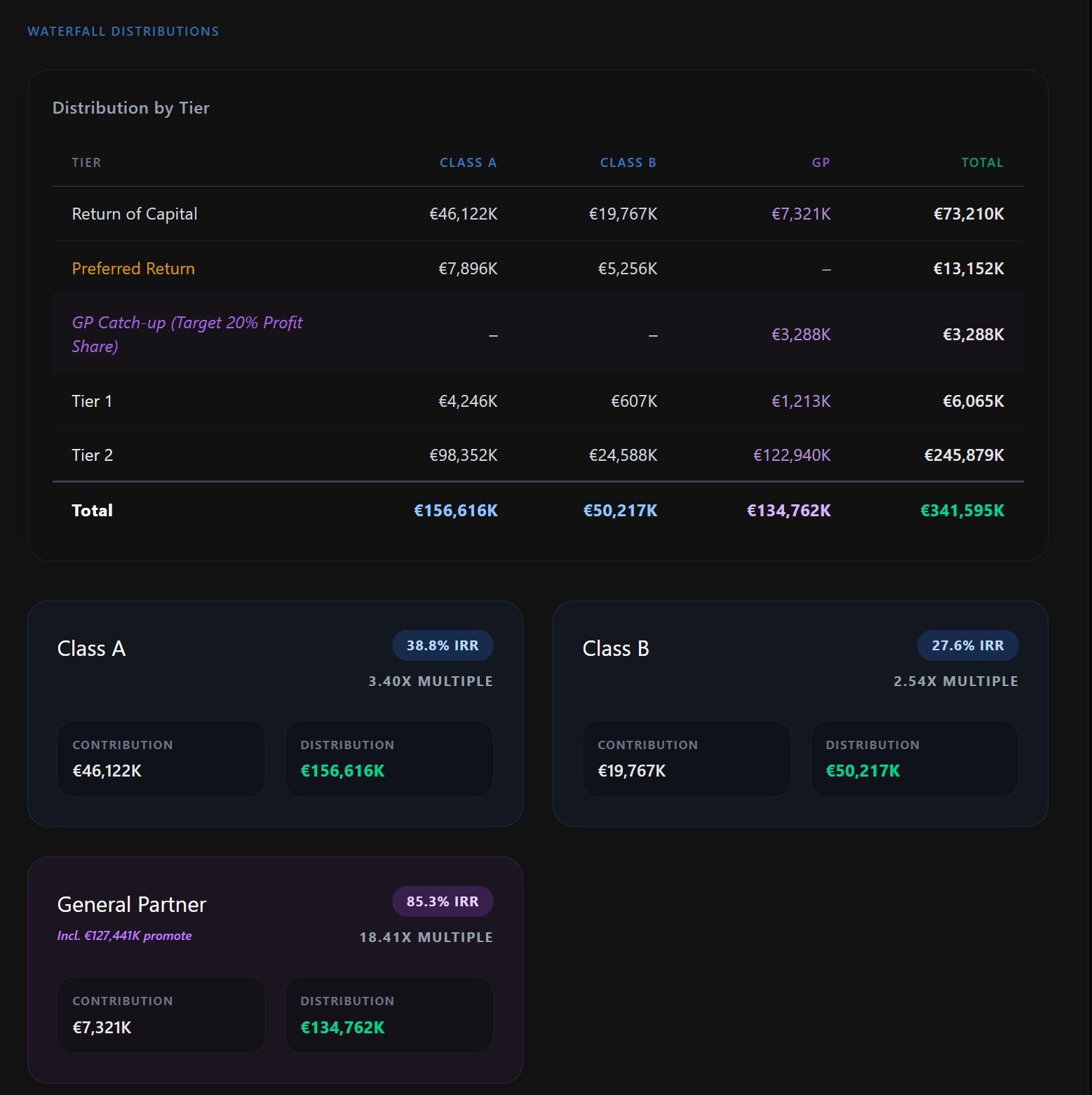Click the Tier 1 row label

tap(92, 401)
